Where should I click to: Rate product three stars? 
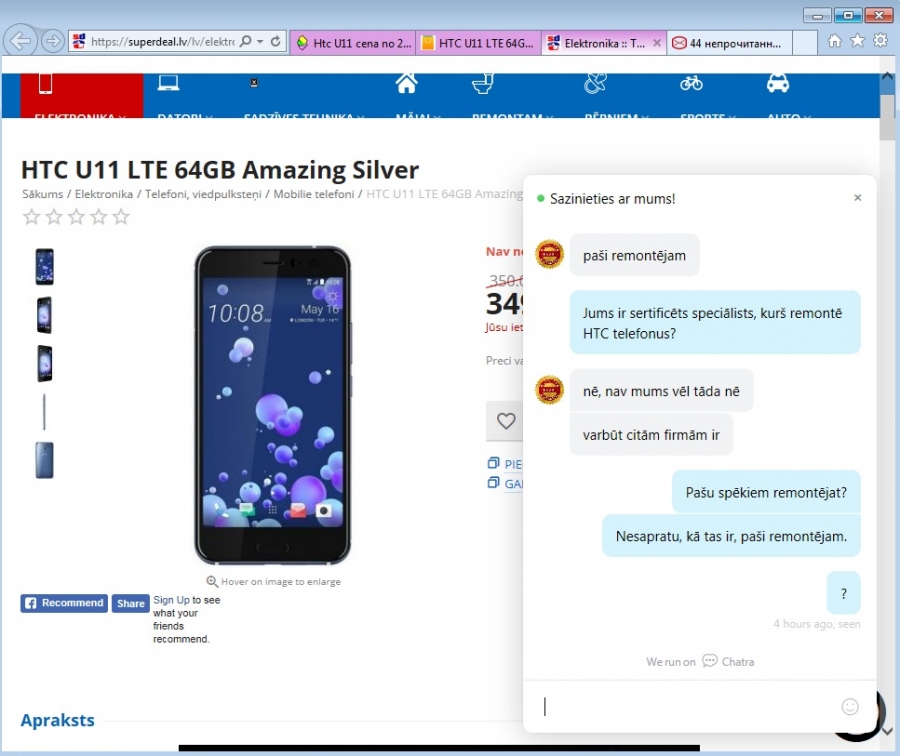(76, 217)
